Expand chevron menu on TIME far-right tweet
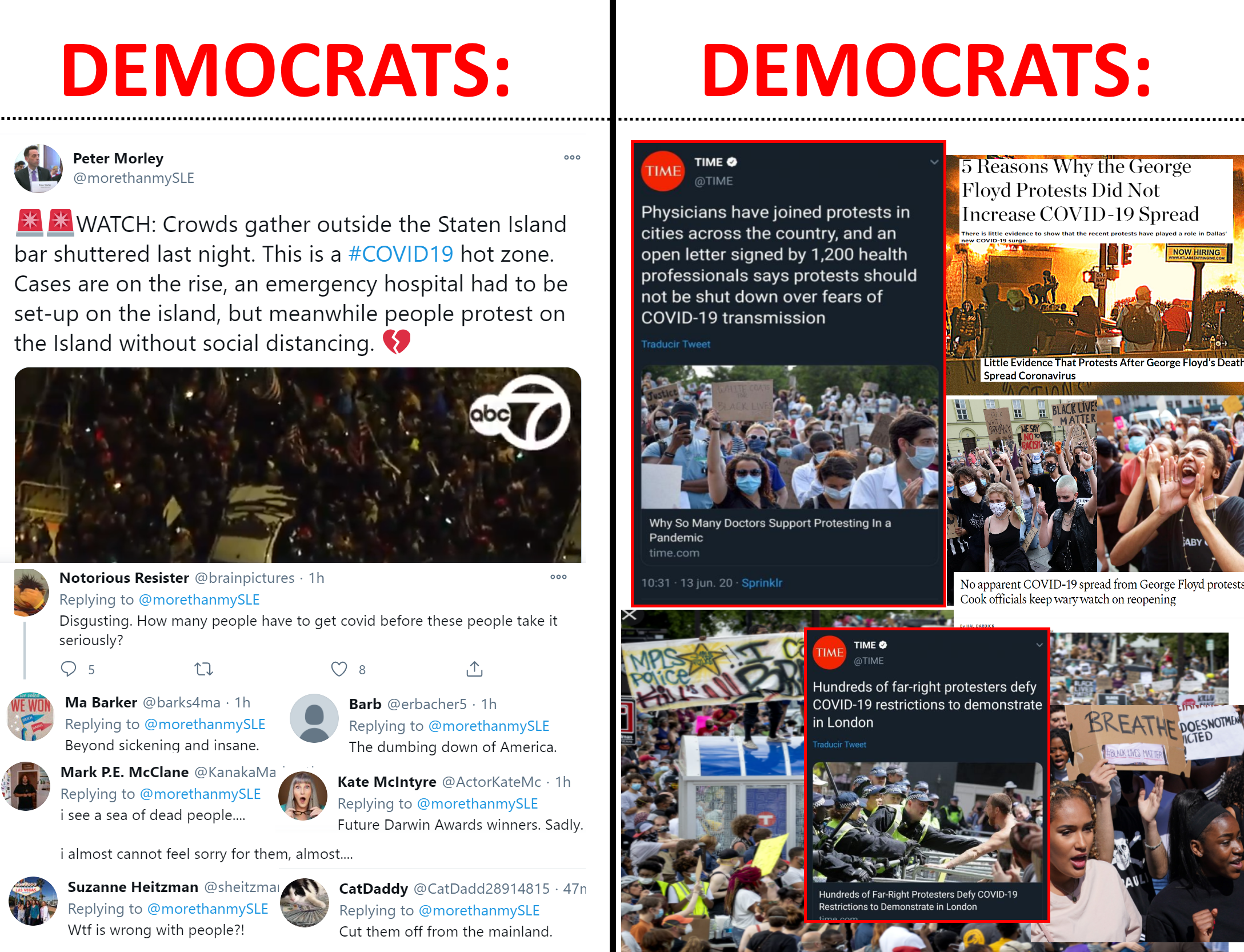The height and width of the screenshot is (952, 1244). (1039, 645)
